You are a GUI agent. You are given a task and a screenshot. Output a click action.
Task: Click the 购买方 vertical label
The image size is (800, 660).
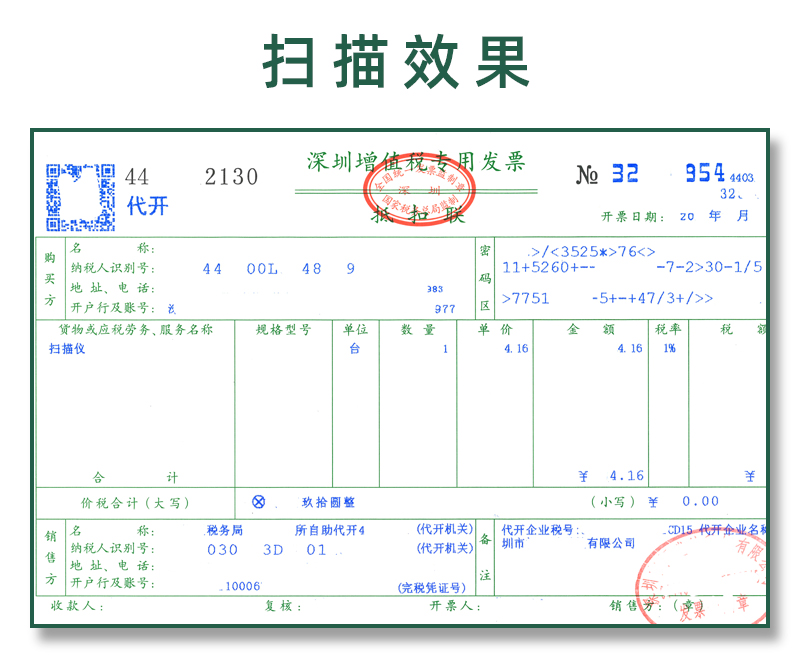click(50, 278)
